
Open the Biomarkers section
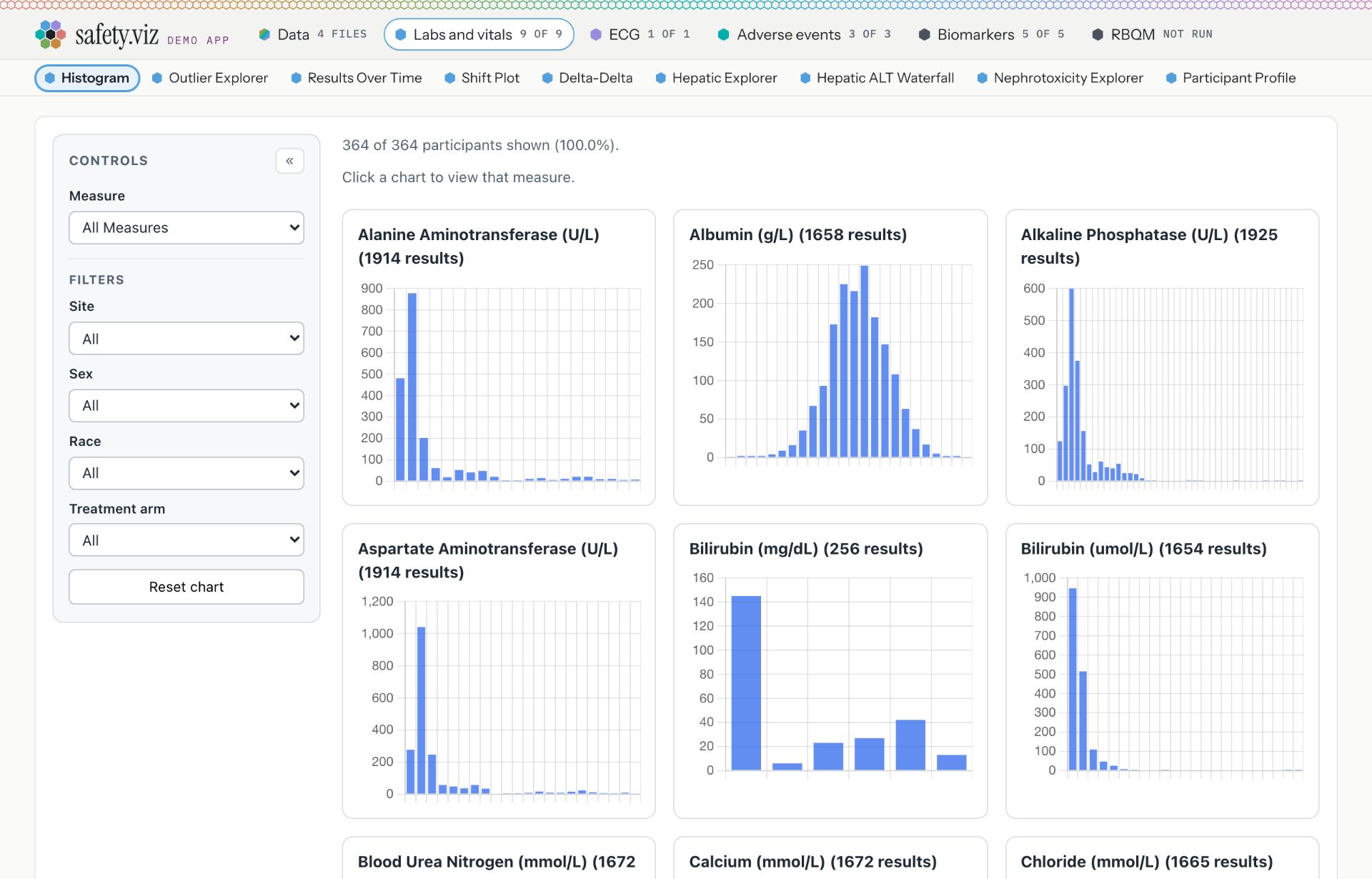[x=991, y=34]
